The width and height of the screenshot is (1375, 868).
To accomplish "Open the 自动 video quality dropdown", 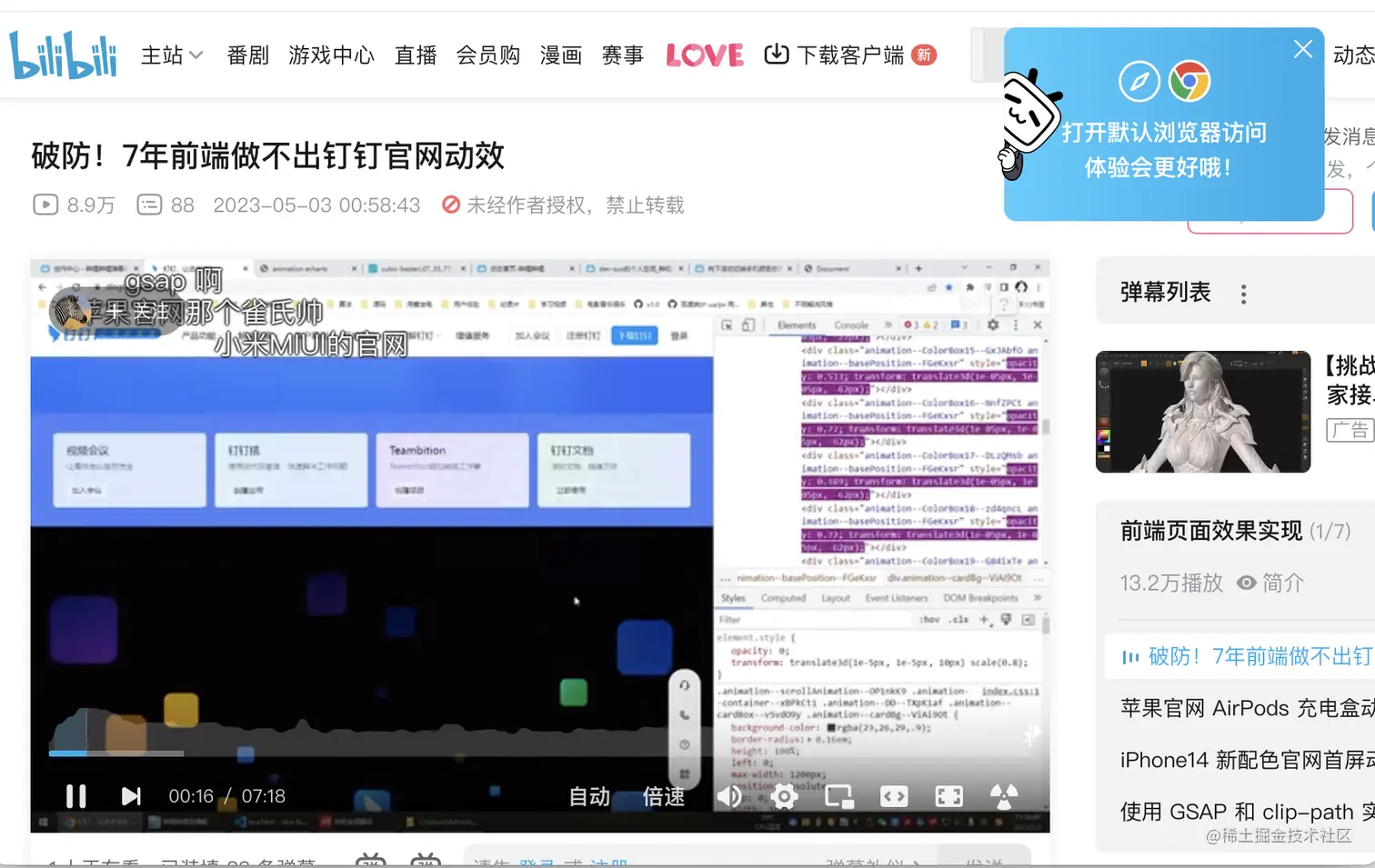I will point(587,795).
